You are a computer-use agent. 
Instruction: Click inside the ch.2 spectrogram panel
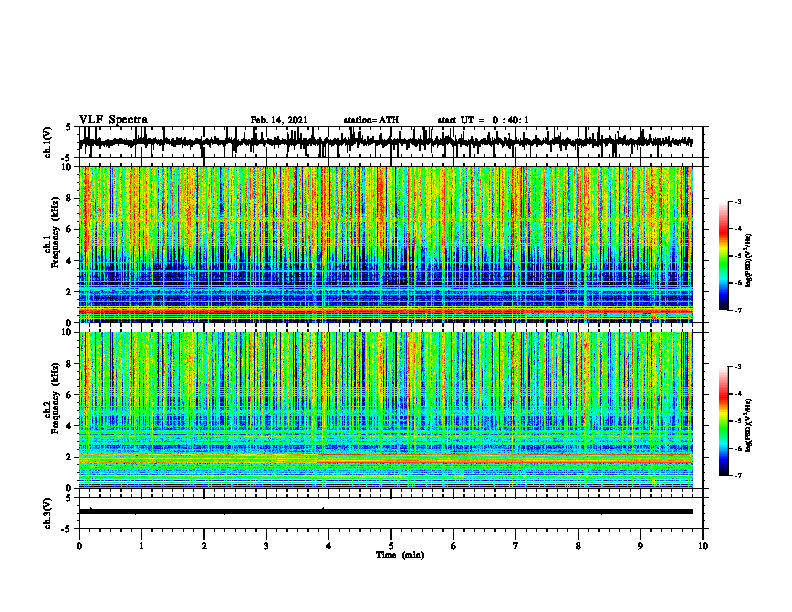point(386,410)
